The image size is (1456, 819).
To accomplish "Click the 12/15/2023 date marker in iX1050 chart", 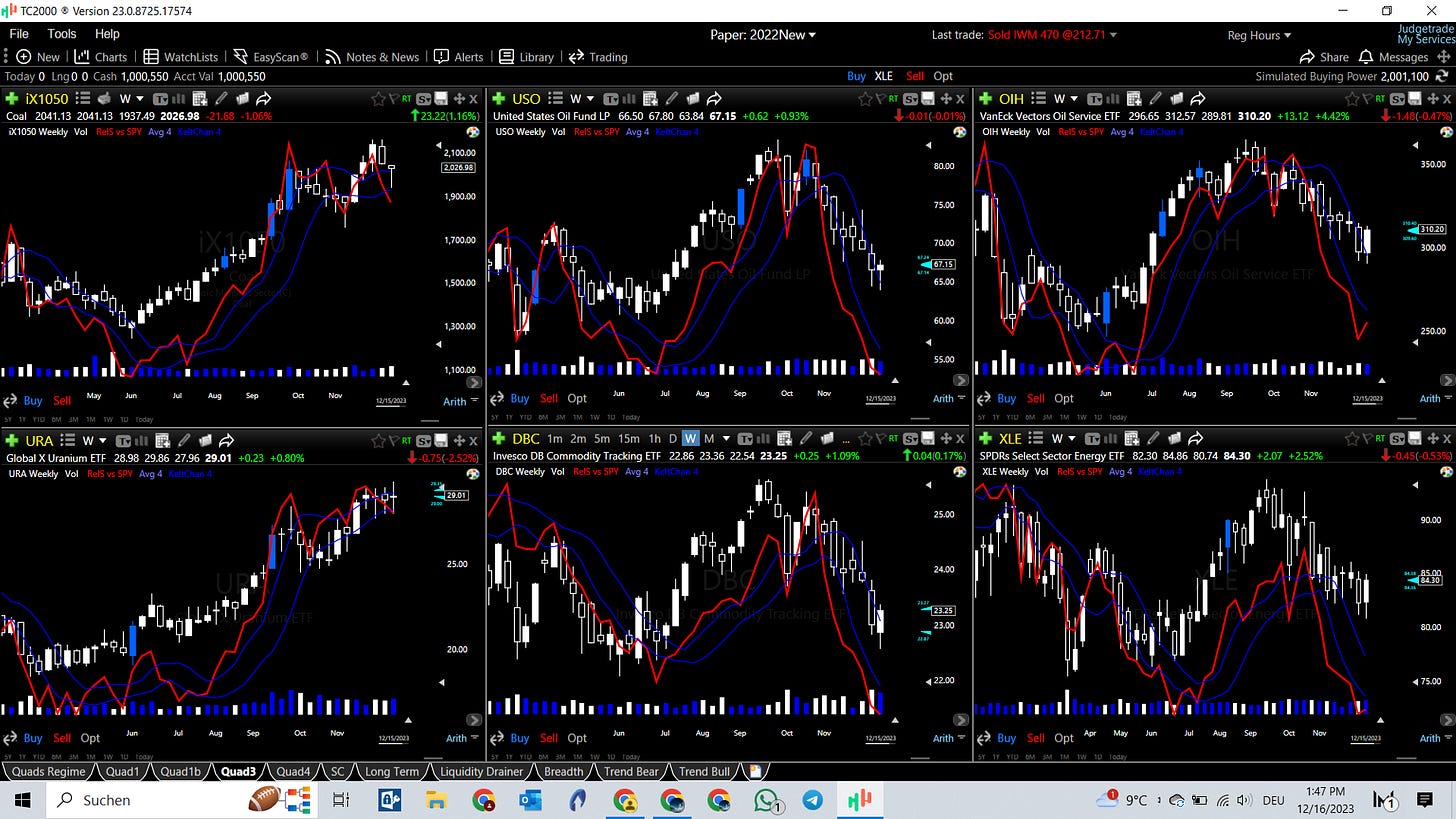I will 391,400.
